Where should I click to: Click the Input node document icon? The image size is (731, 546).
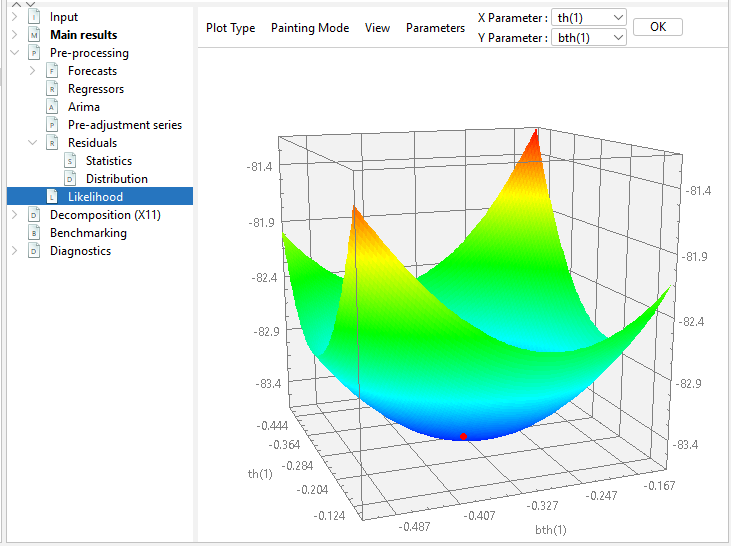pos(34,17)
